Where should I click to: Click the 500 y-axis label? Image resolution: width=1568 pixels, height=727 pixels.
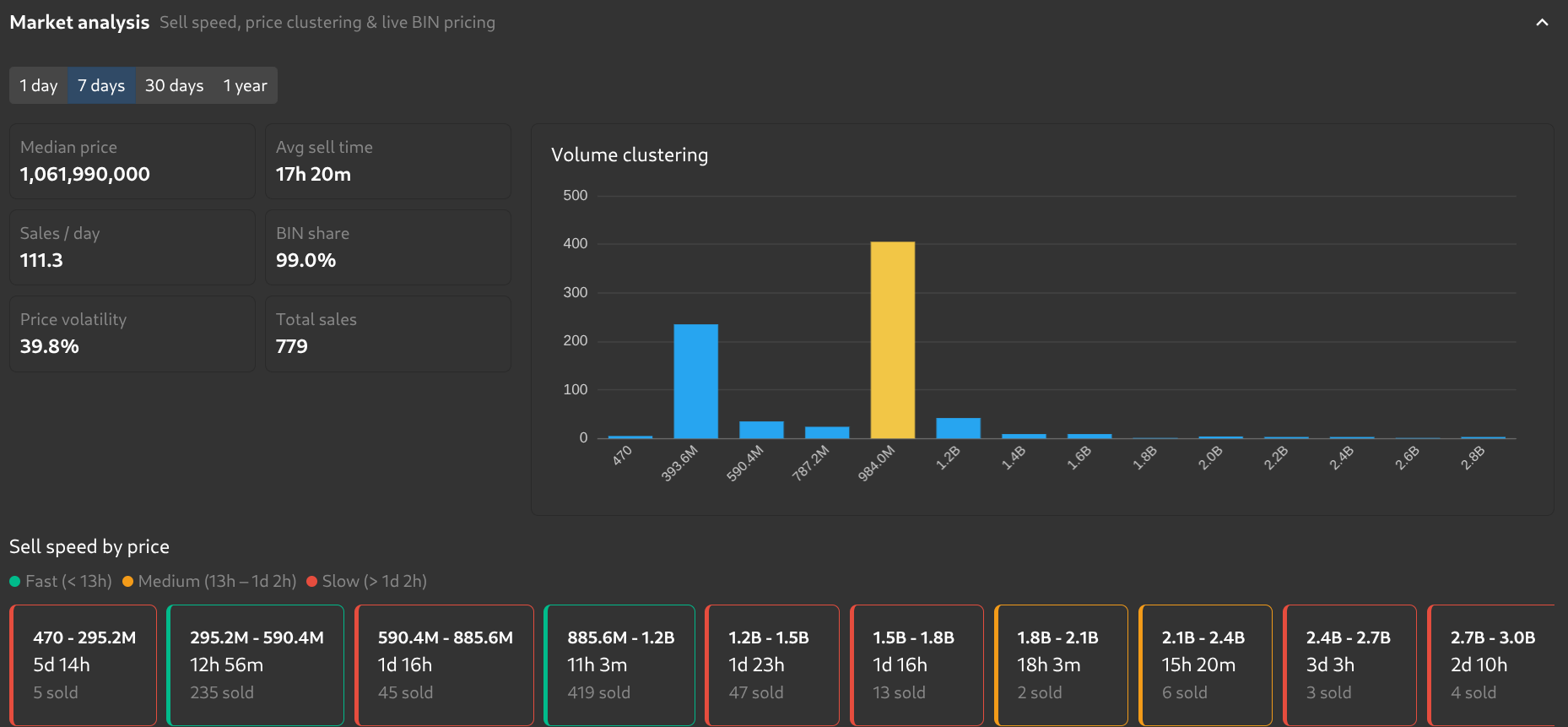coord(576,196)
